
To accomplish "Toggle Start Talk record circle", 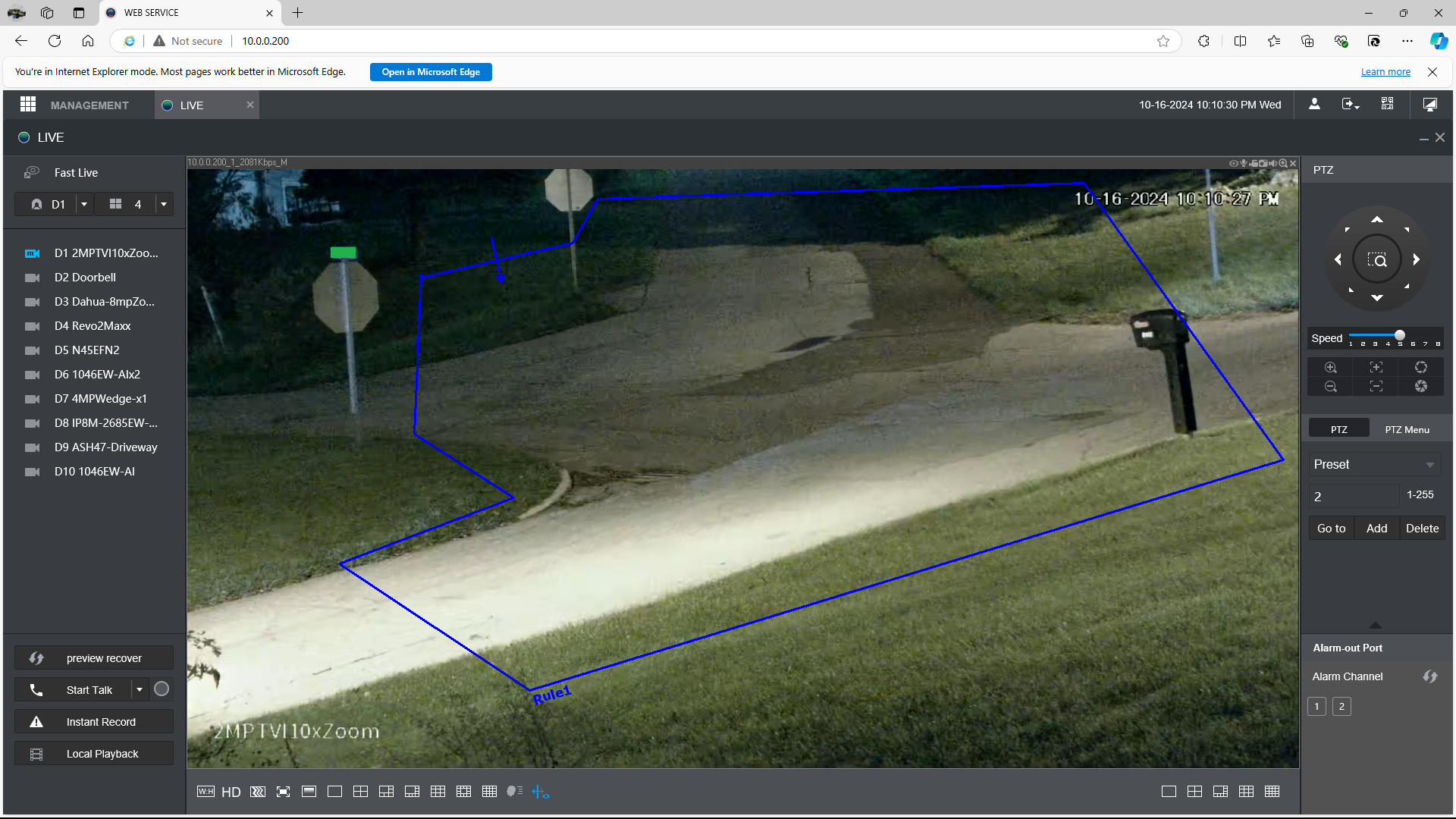I will tap(162, 689).
